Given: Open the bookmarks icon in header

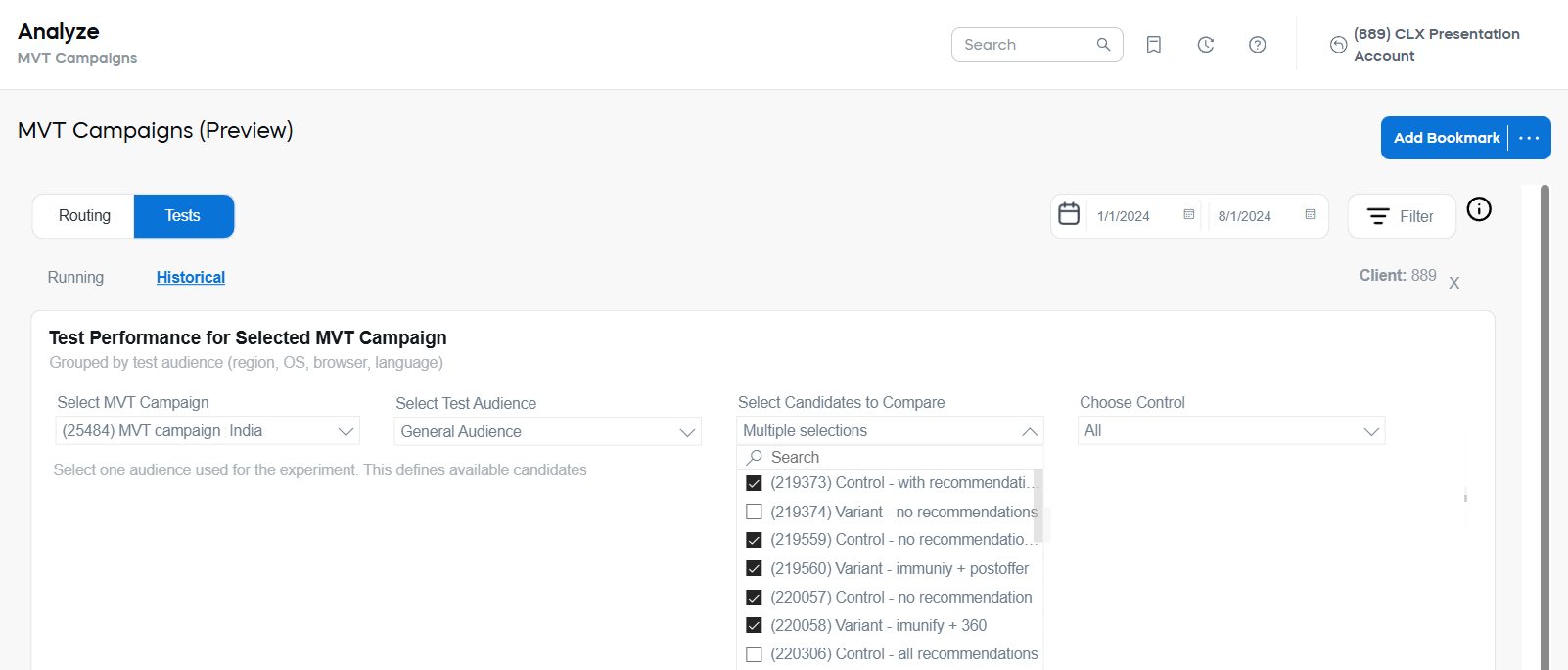Looking at the screenshot, I should (1154, 45).
